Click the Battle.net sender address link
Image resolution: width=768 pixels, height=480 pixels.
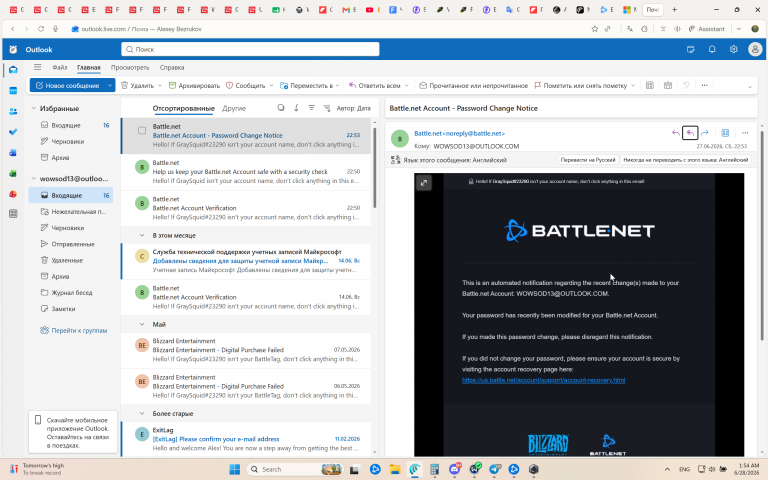pyautogui.click(x=459, y=133)
